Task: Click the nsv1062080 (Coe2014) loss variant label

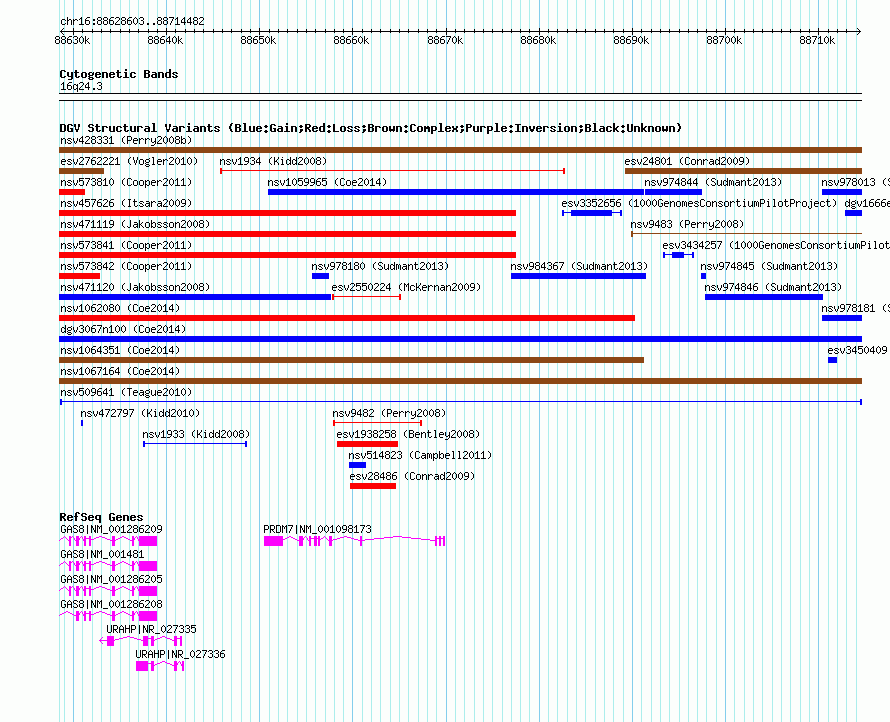Action: point(120,308)
